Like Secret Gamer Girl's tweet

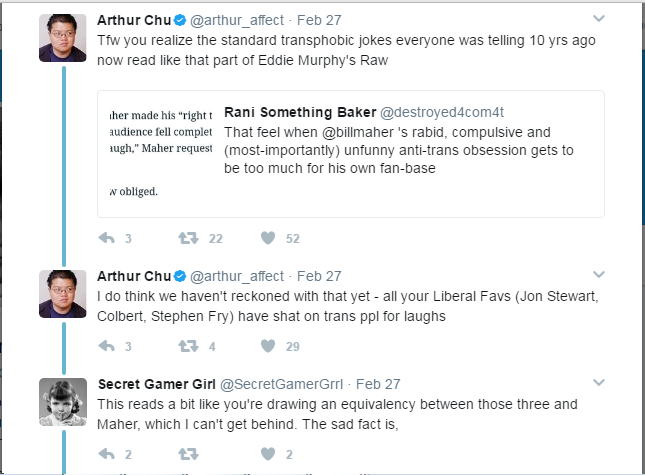[268, 454]
